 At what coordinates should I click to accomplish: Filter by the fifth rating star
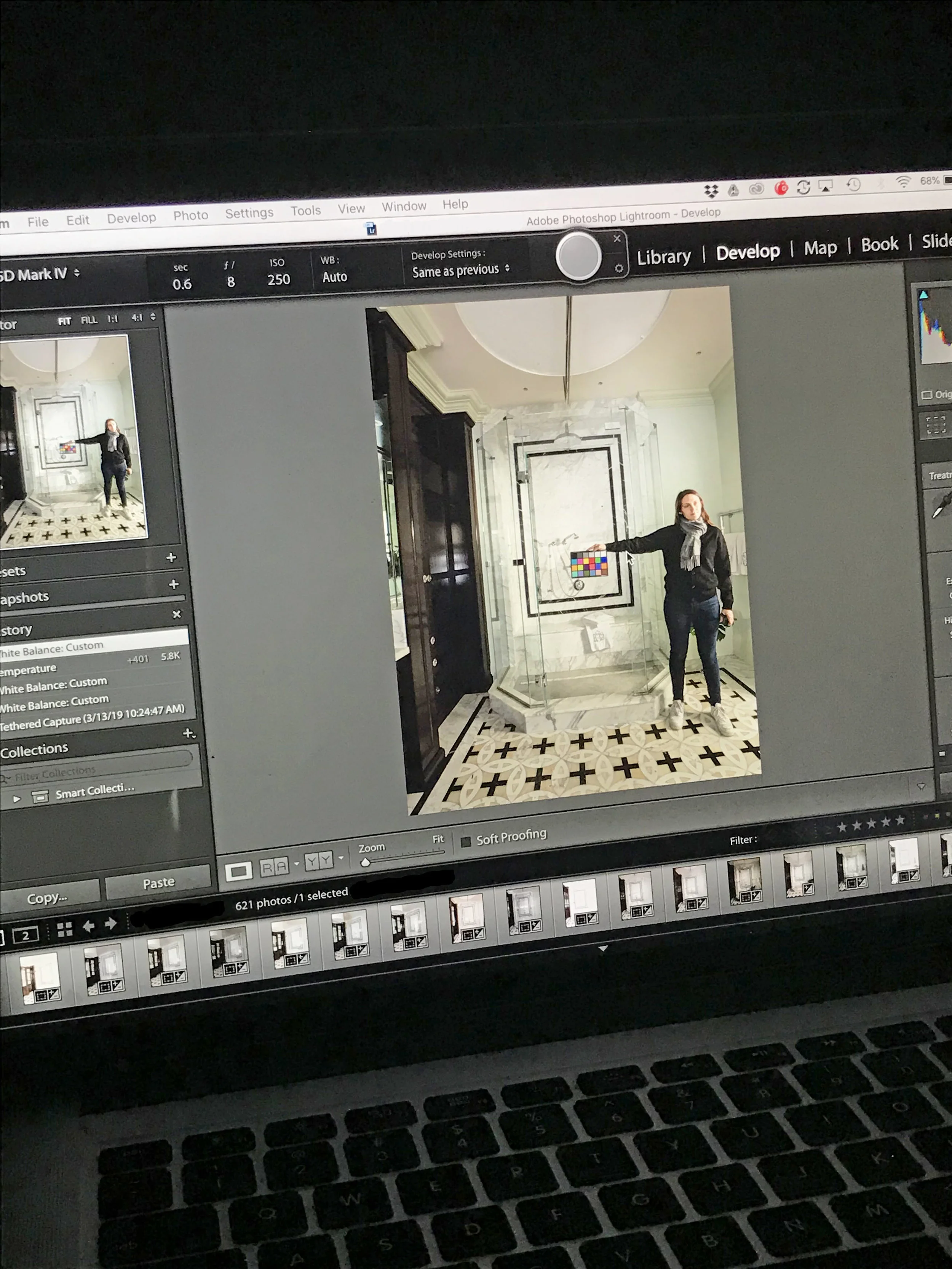coord(900,820)
